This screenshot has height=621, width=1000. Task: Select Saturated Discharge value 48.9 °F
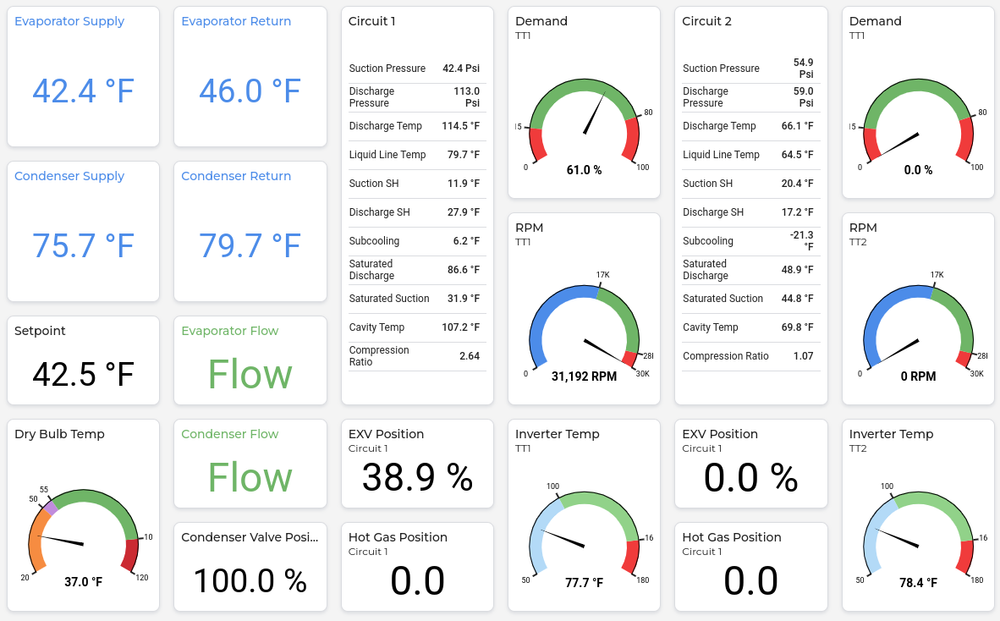[x=798, y=270]
